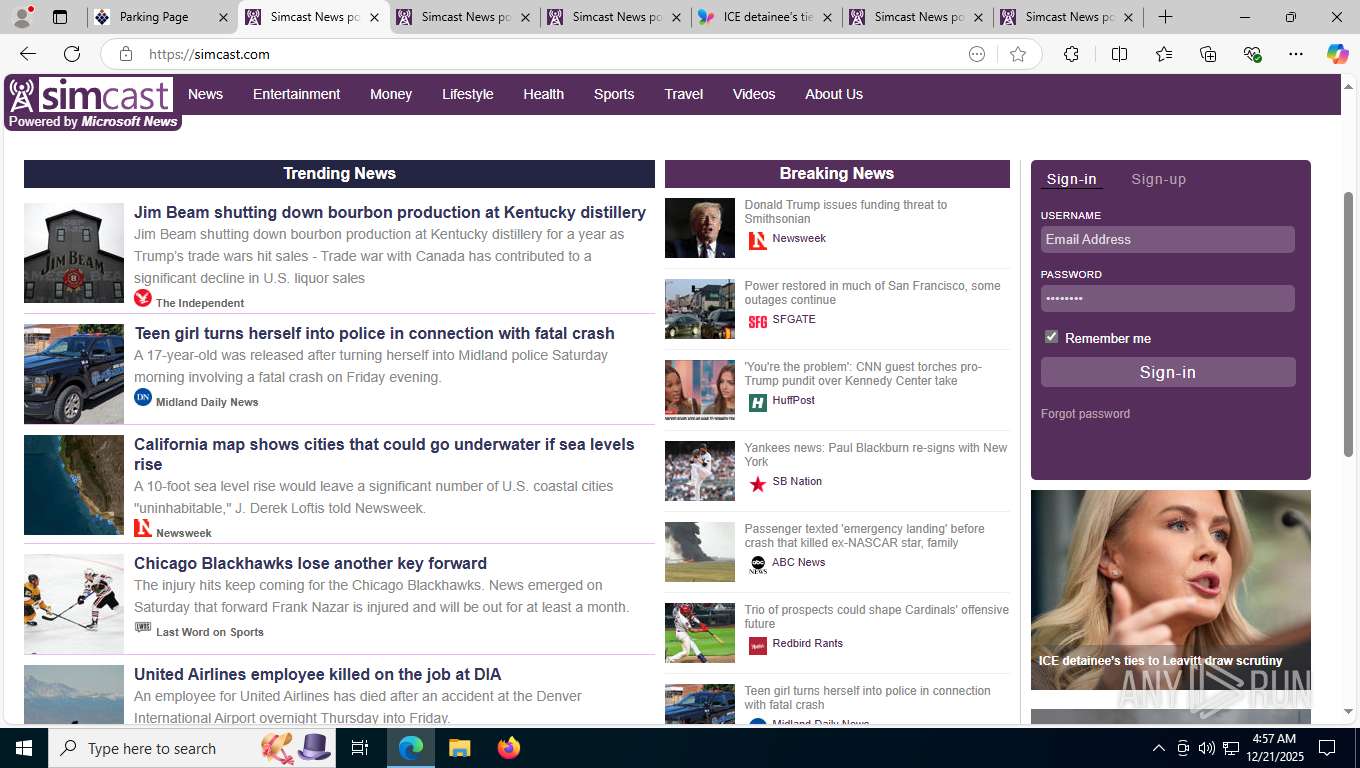The height and width of the screenshot is (768, 1360).
Task: Open the Sports menu
Action: [x=614, y=94]
